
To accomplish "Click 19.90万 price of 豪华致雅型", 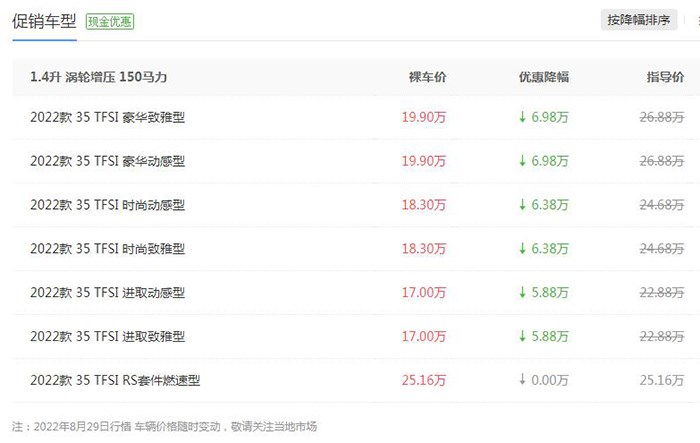I will click(424, 117).
